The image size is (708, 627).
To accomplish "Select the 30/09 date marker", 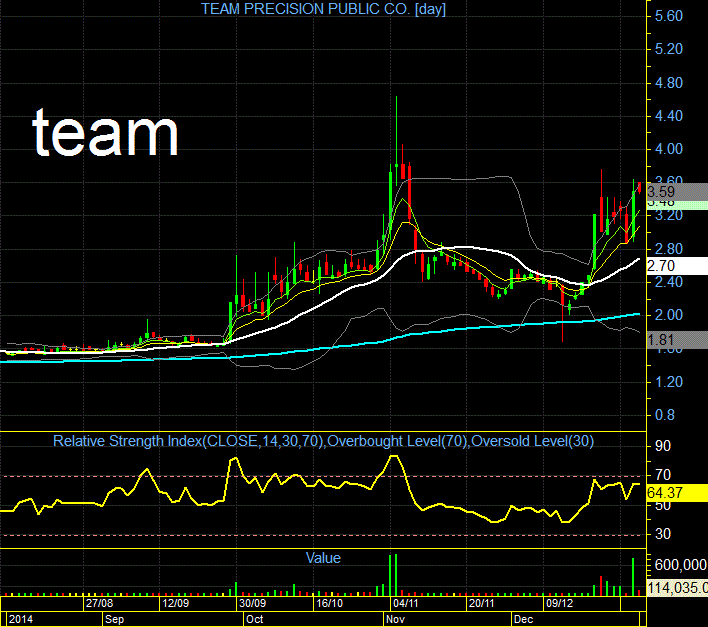I will [252, 603].
